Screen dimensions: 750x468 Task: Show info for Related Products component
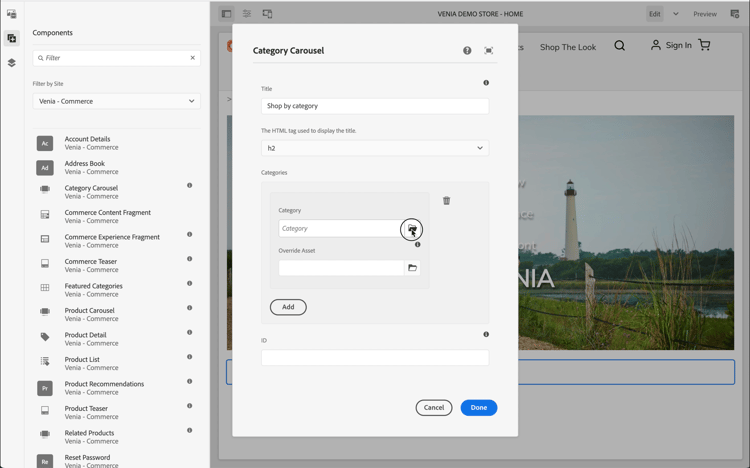coord(189,430)
